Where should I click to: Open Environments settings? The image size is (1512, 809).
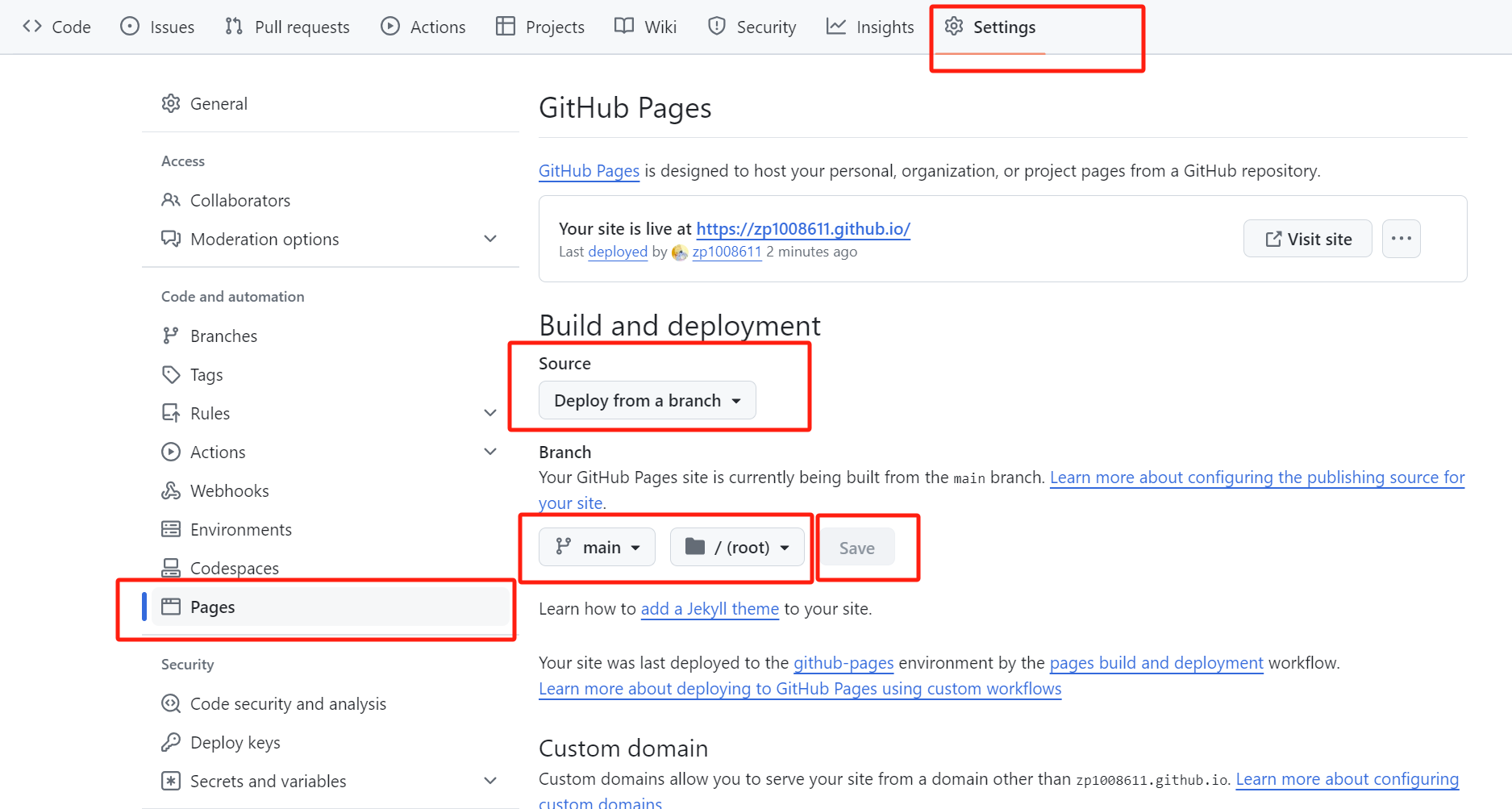tap(331, 529)
